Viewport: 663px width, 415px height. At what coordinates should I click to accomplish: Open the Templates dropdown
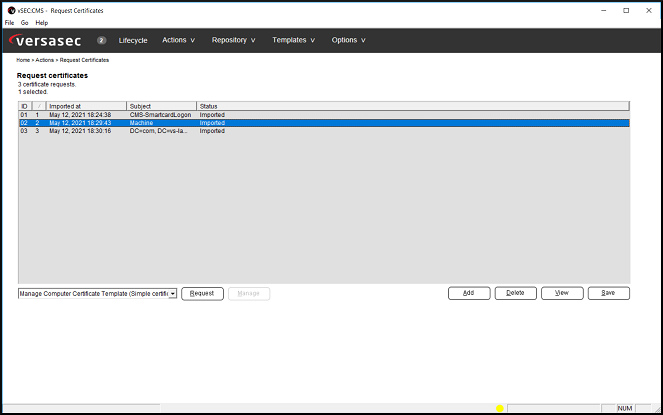(293, 40)
